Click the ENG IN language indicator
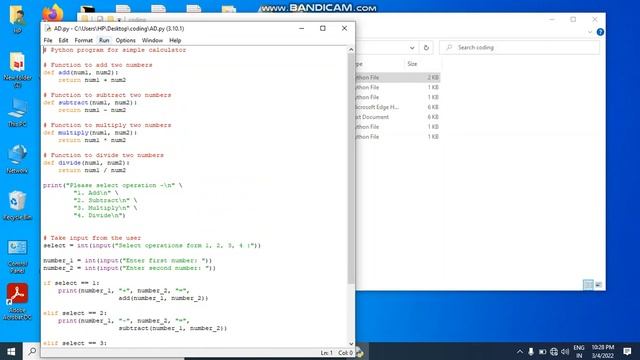The width and height of the screenshot is (640, 360). click(579, 351)
